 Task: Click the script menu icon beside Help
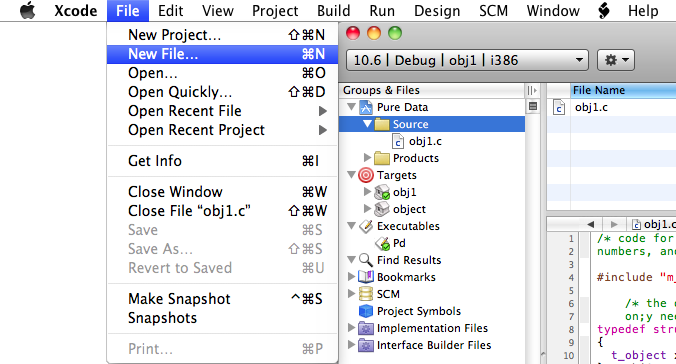pyautogui.click(x=604, y=10)
